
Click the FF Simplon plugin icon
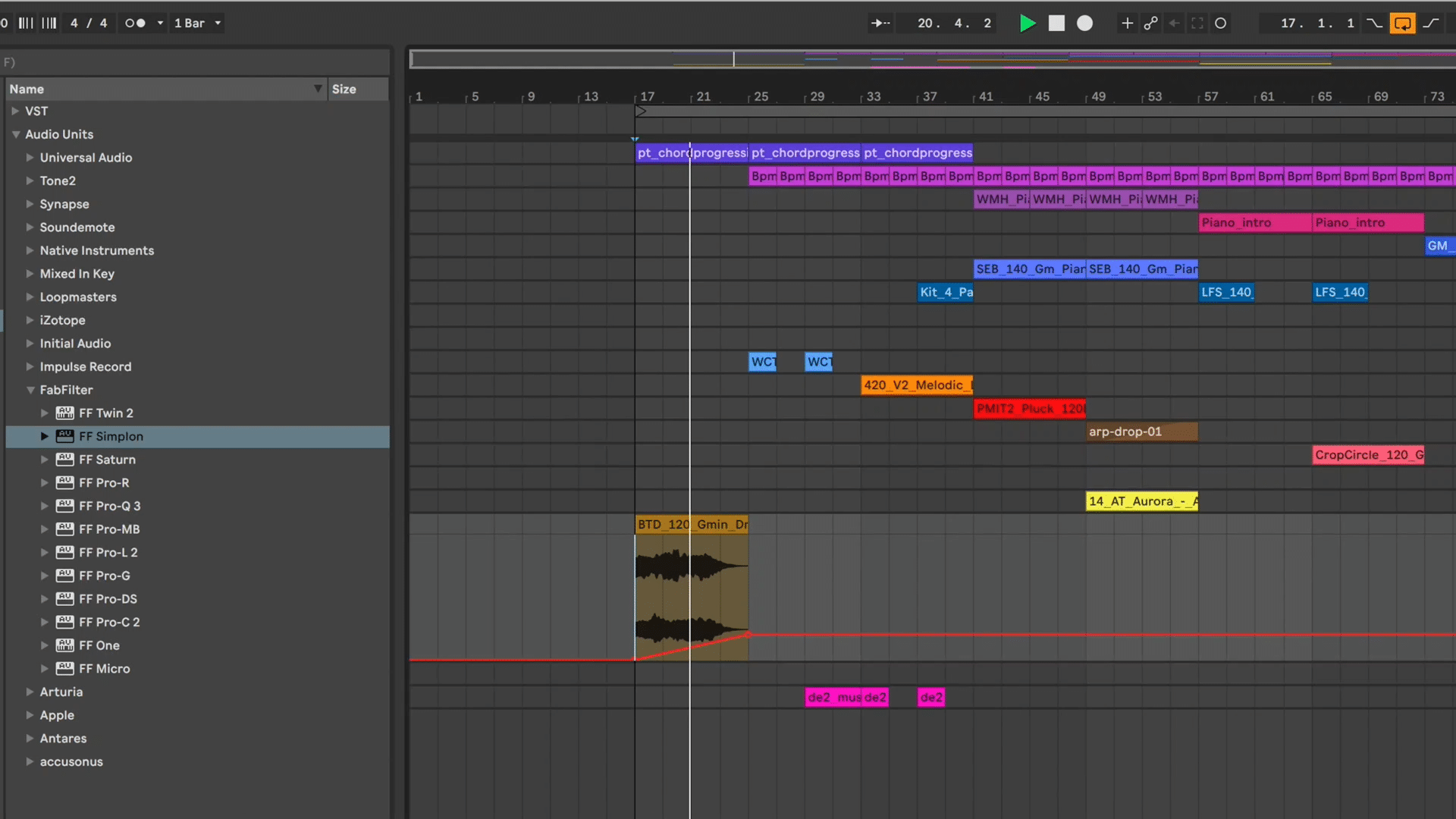[65, 437]
